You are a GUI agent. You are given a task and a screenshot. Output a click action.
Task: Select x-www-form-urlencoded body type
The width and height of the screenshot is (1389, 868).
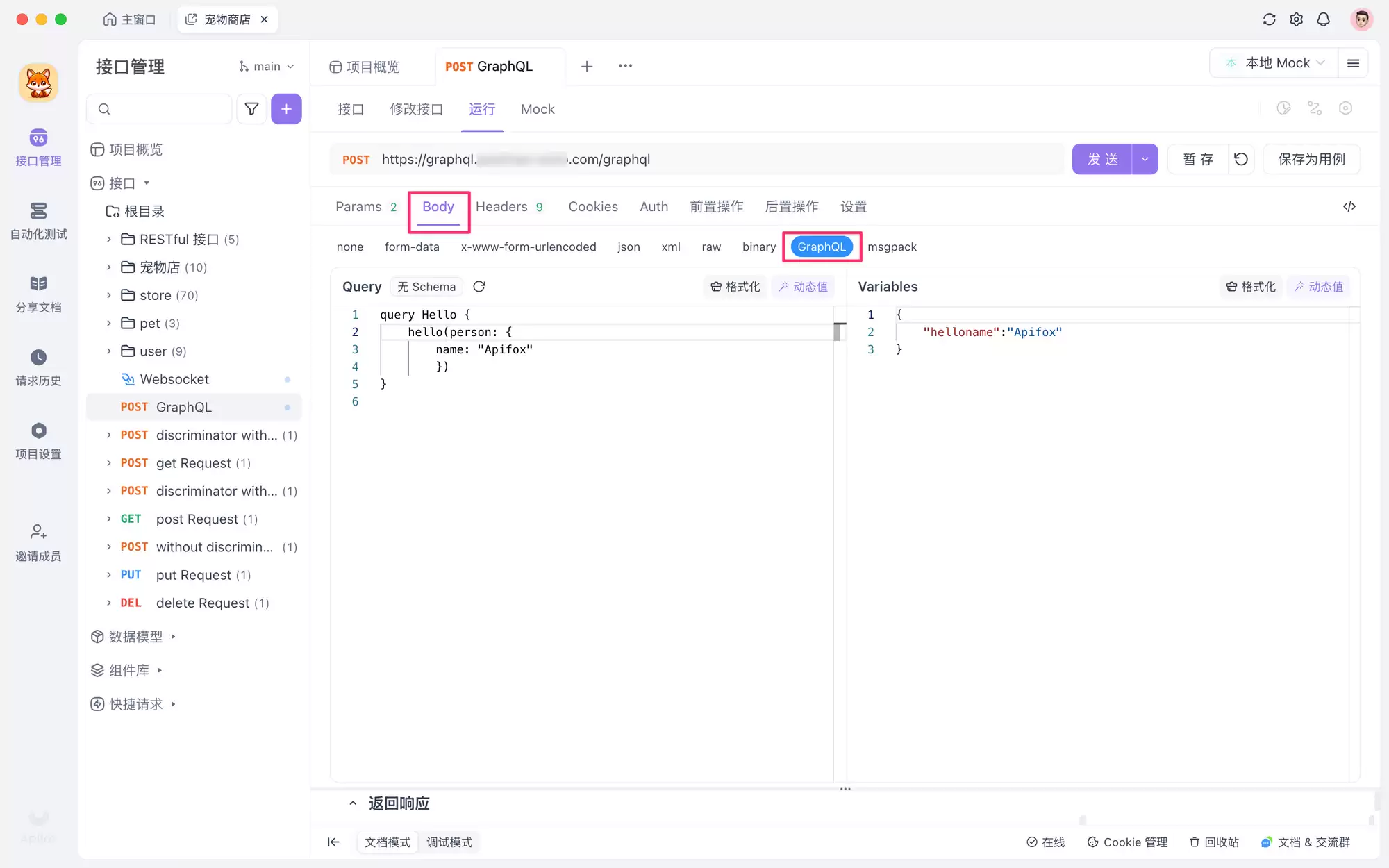click(529, 247)
